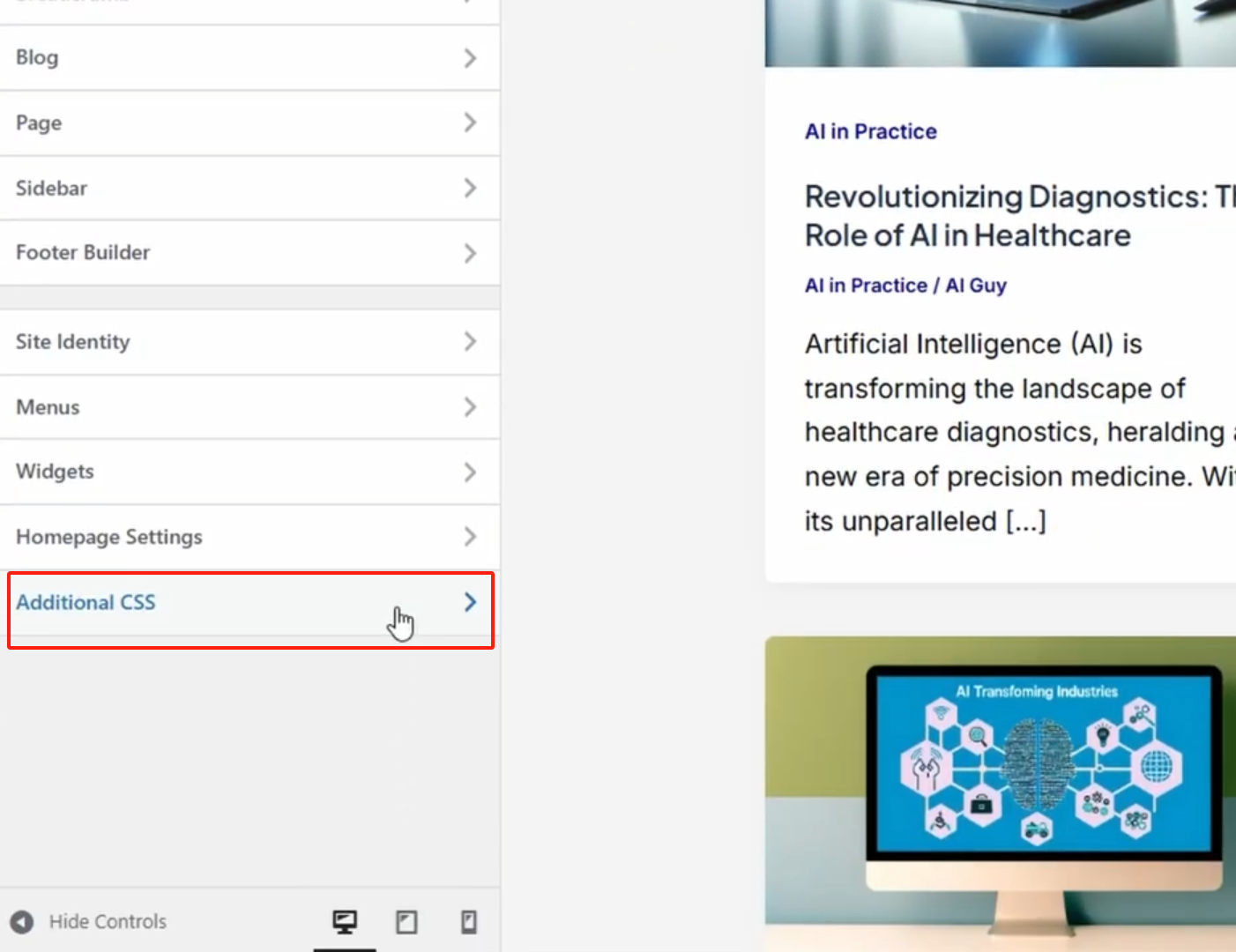The image size is (1236, 952).
Task: Click the Site Identity chevron arrow
Action: [470, 341]
